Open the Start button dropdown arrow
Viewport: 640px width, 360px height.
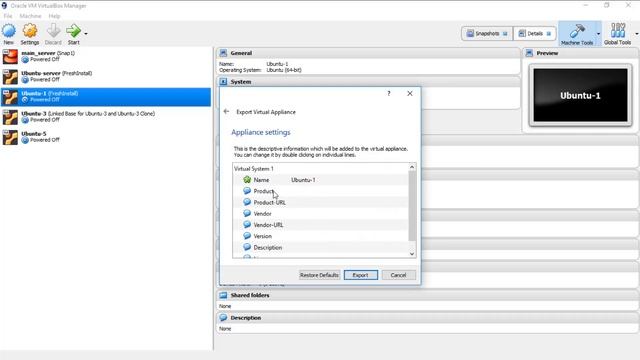click(x=86, y=34)
